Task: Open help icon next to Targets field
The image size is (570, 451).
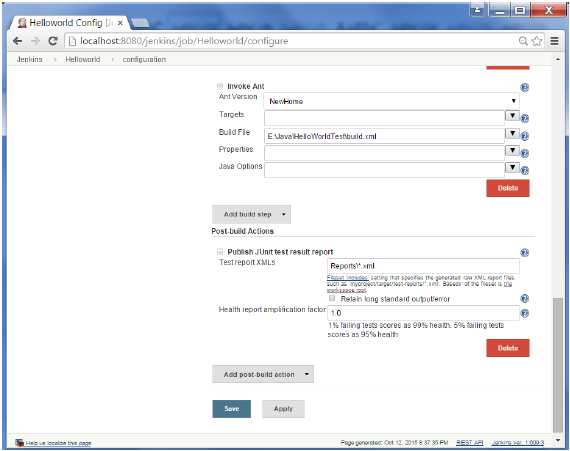Action: [524, 118]
